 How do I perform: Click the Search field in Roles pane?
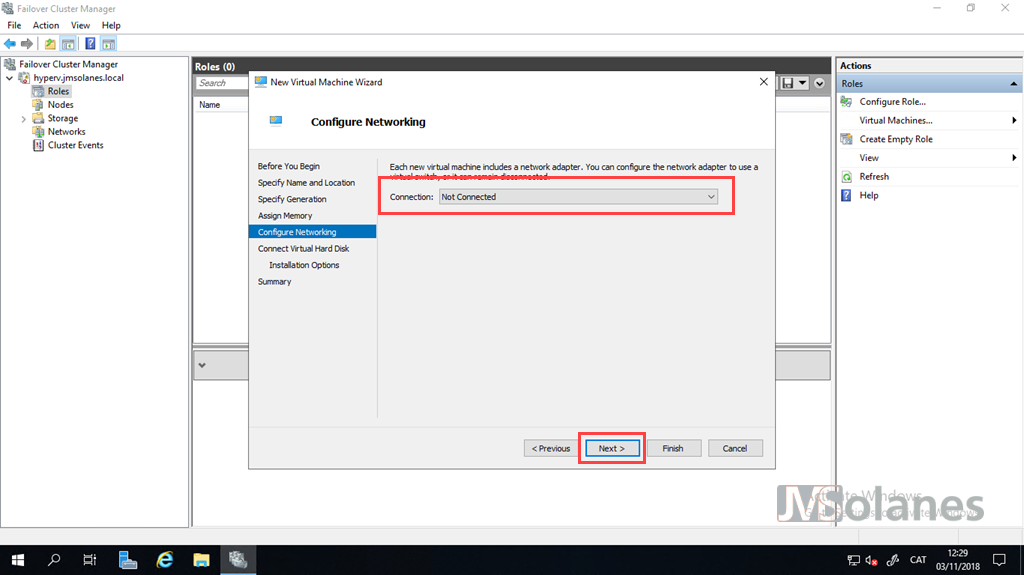tap(222, 83)
